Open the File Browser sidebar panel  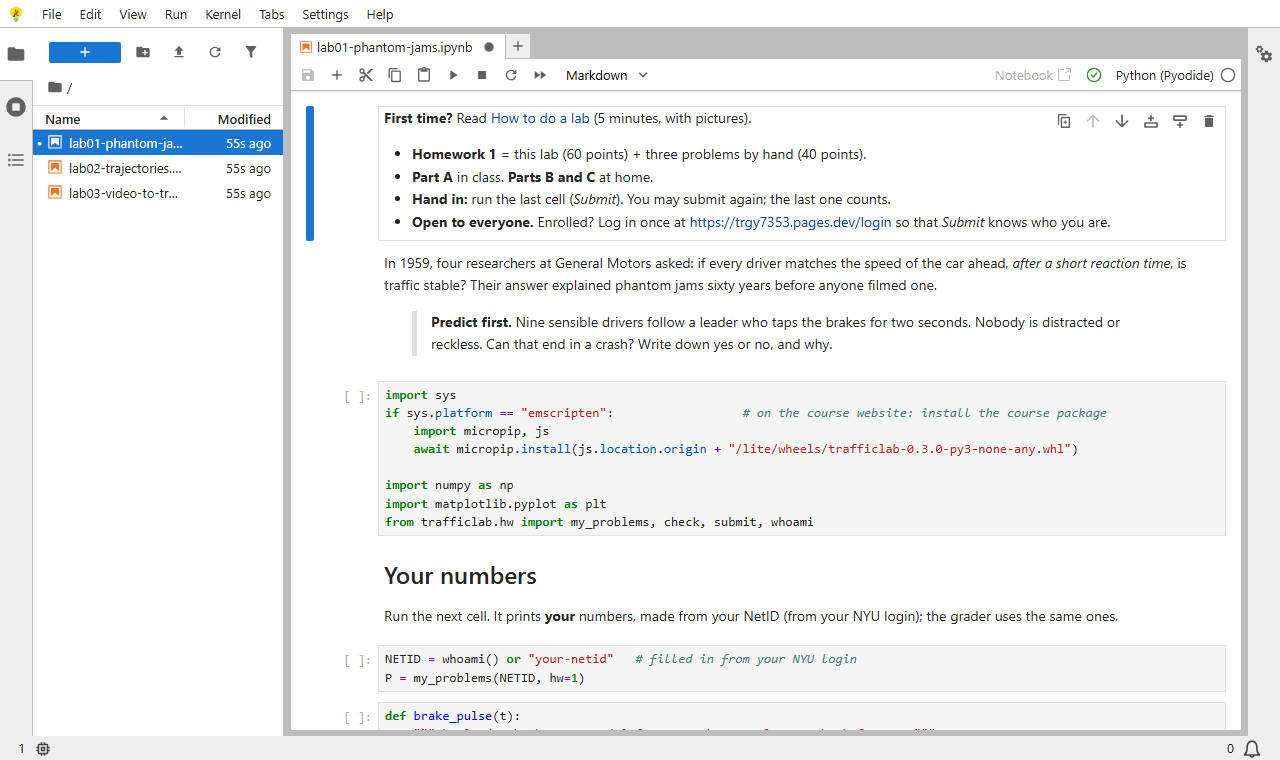[16, 54]
